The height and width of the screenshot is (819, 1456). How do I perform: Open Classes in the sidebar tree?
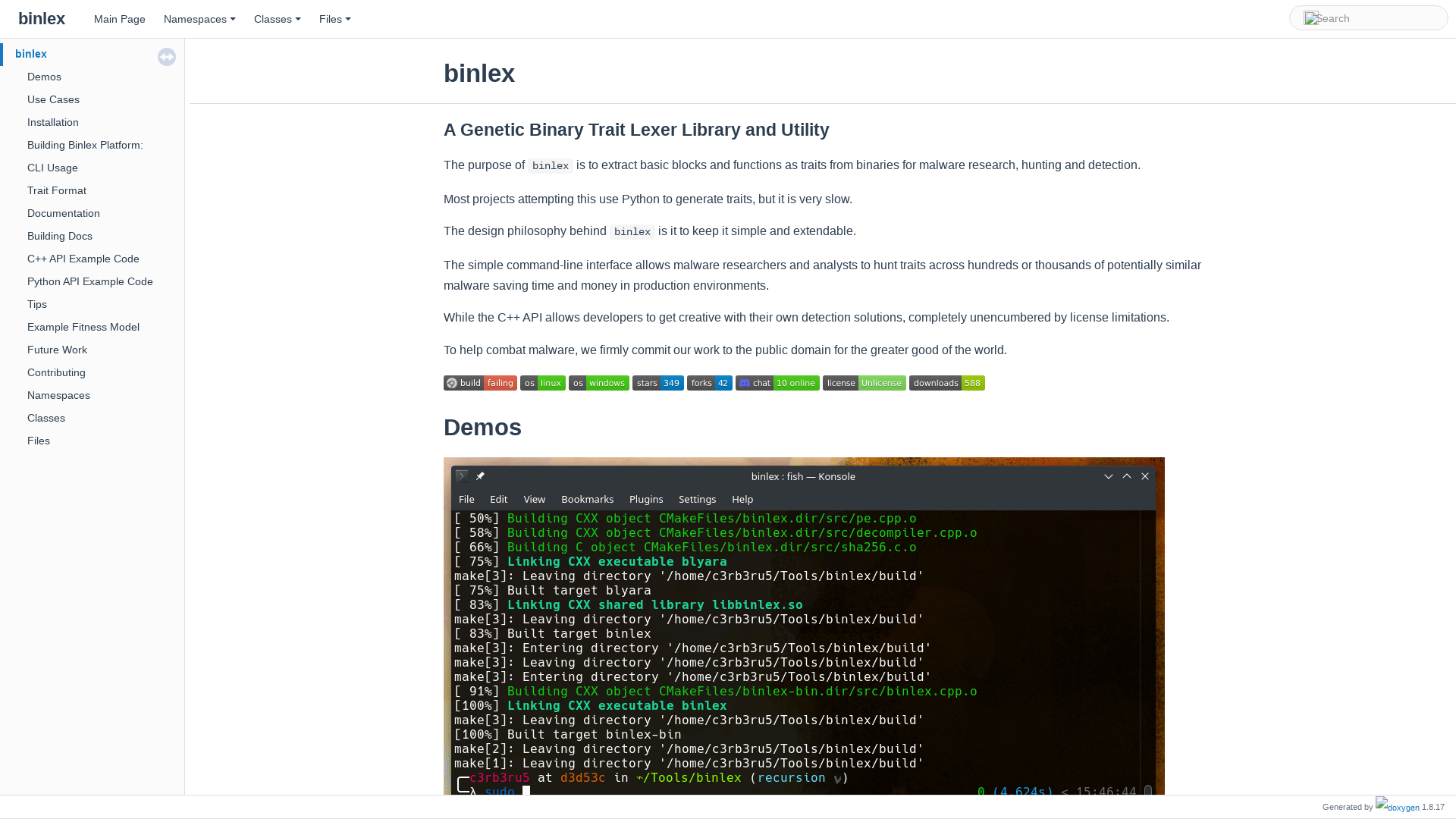46,418
